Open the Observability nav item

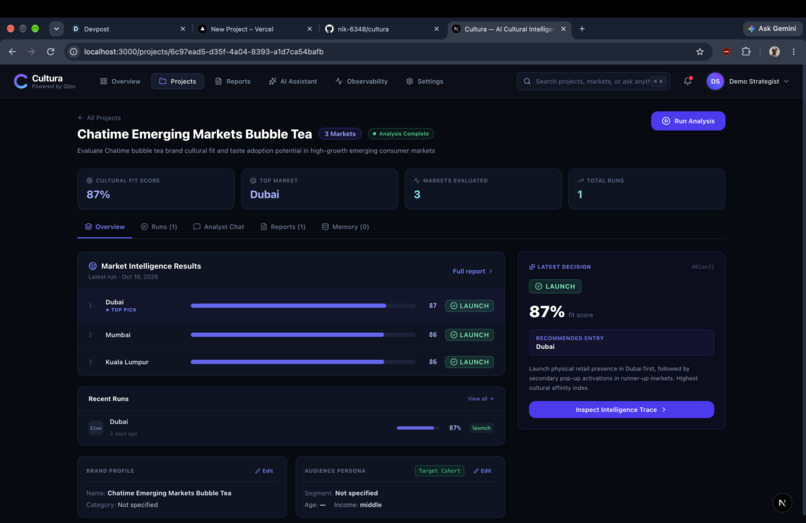click(361, 81)
